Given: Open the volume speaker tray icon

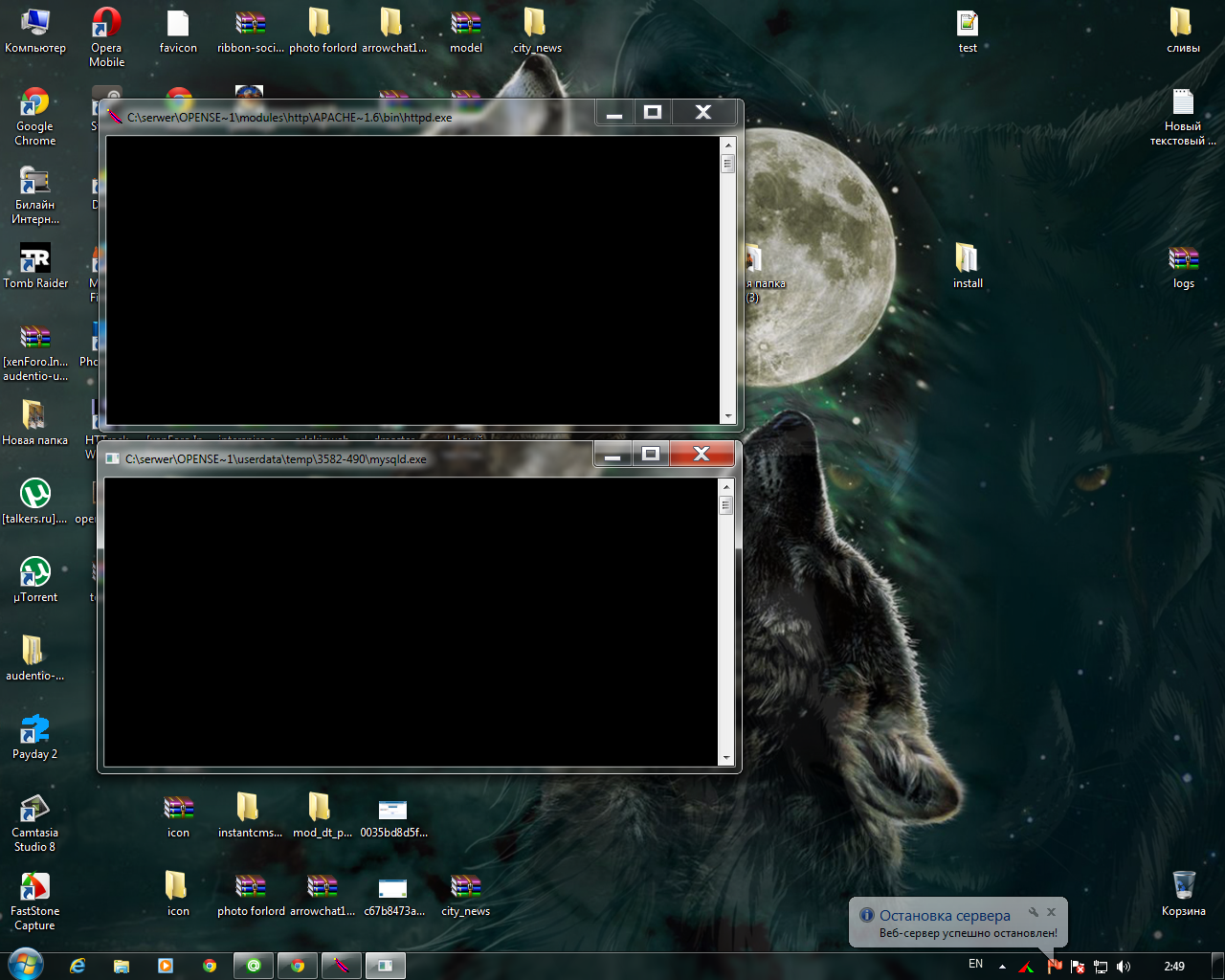Looking at the screenshot, I should [x=1124, y=966].
